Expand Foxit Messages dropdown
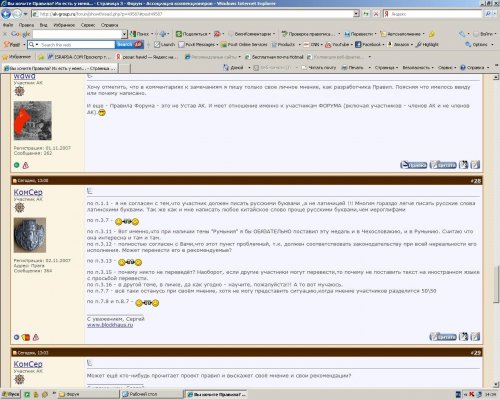The image size is (500, 400). (x=217, y=45)
